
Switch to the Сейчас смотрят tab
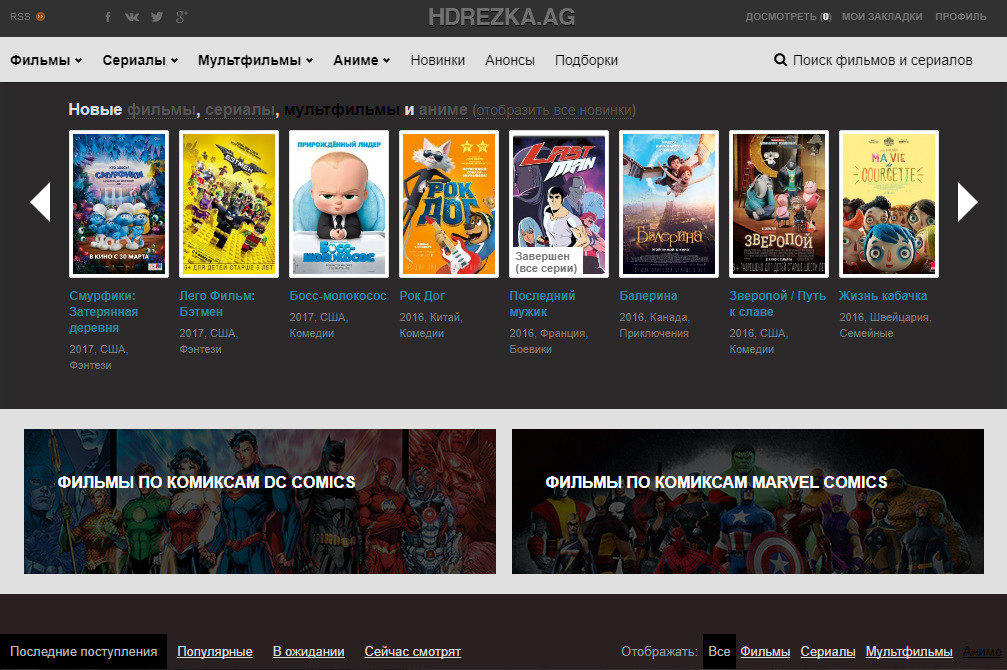coord(412,651)
